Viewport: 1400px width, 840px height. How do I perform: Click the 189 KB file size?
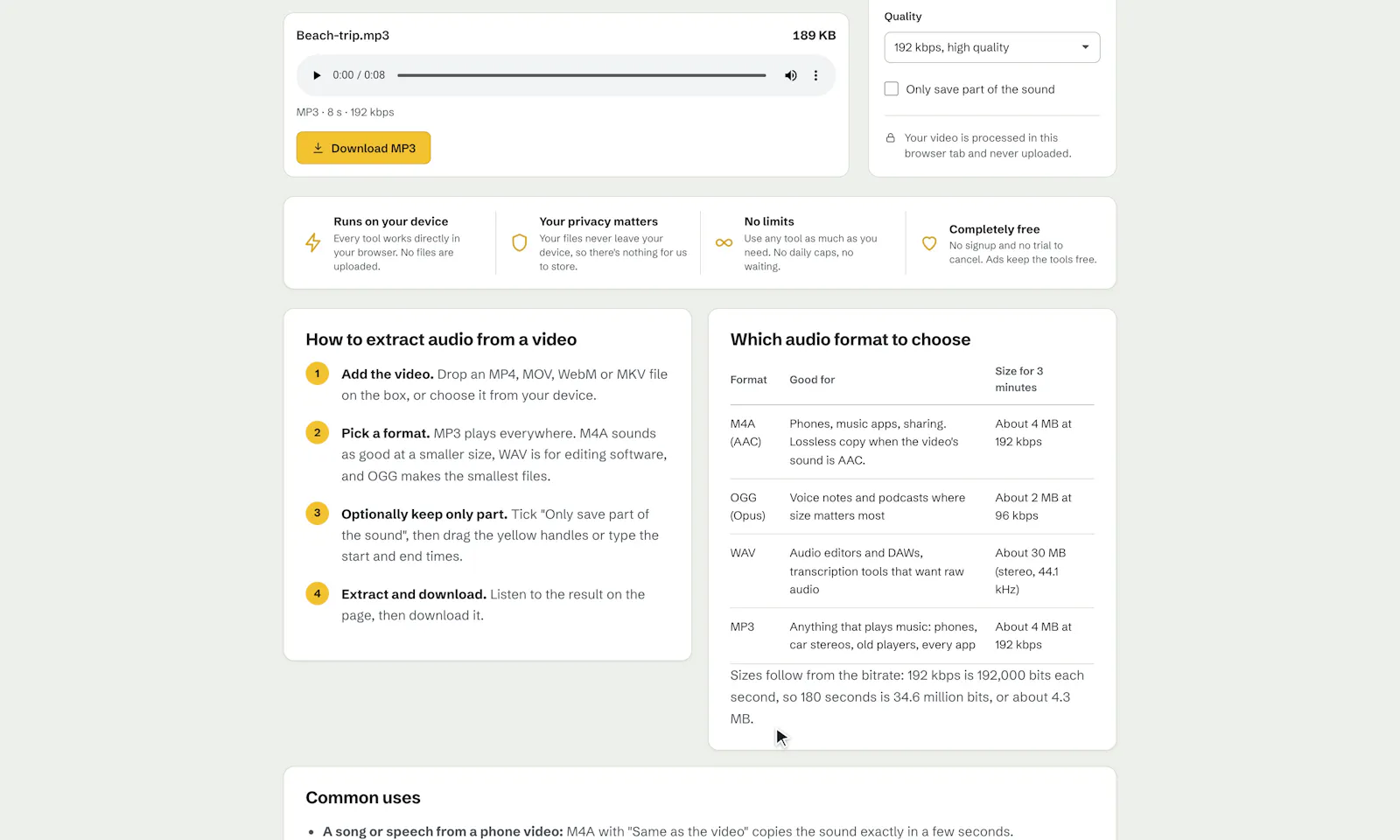point(814,35)
